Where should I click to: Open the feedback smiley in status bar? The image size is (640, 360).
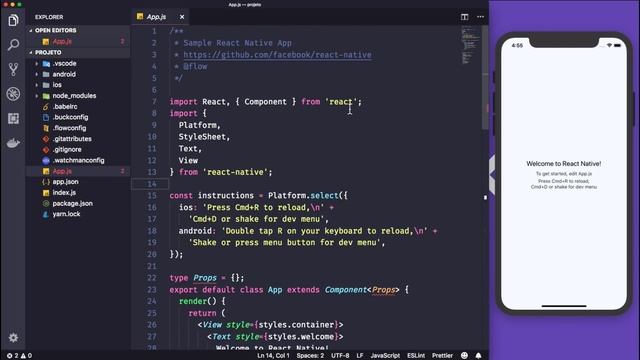tap(464, 356)
